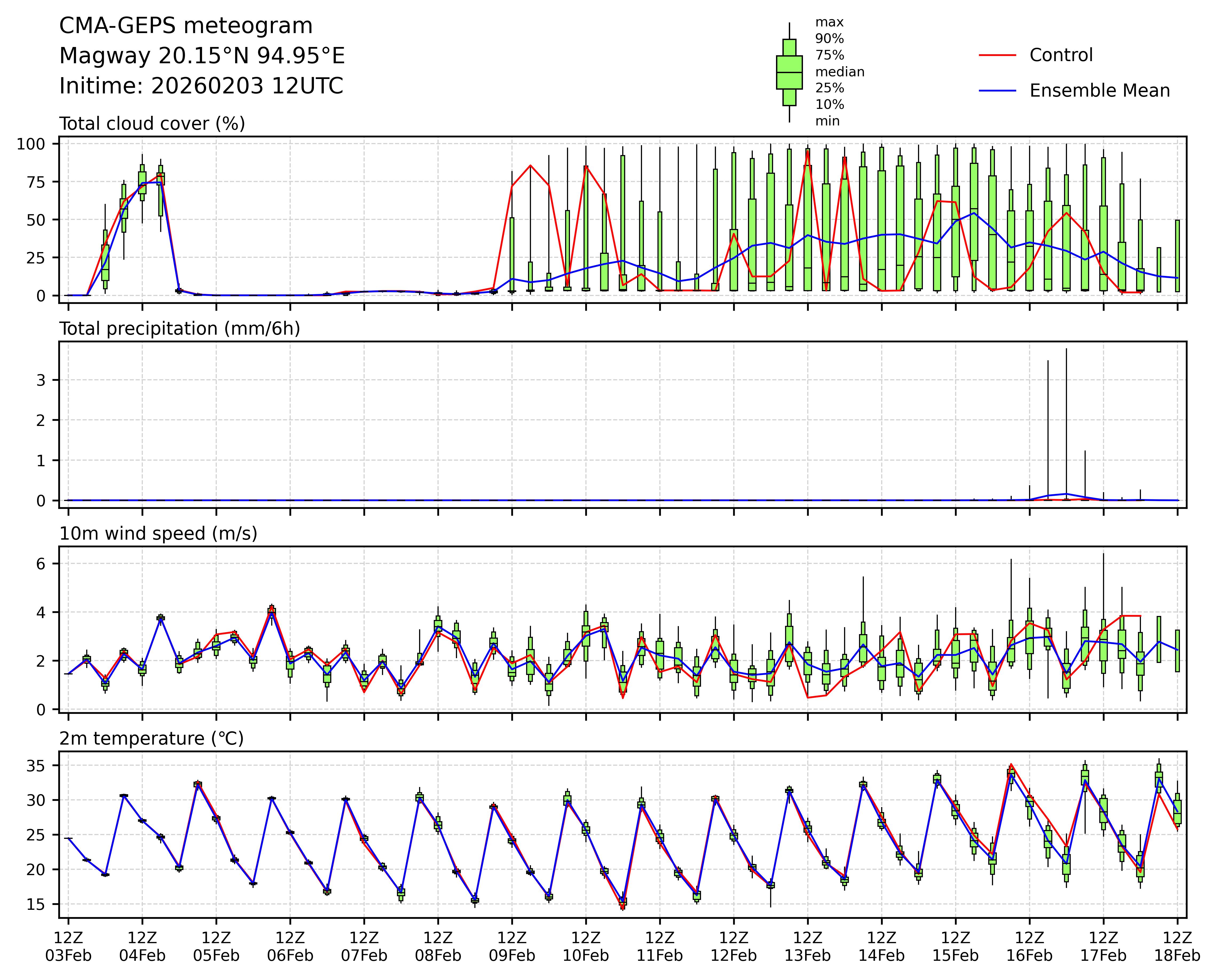Click the Magway location coordinates text

pos(202,56)
